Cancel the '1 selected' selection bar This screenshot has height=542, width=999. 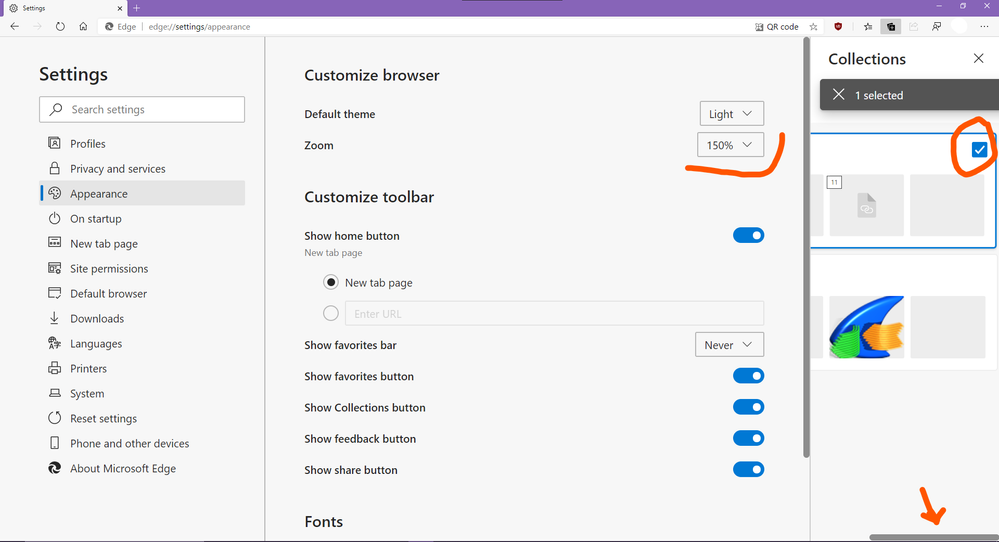tap(838, 95)
